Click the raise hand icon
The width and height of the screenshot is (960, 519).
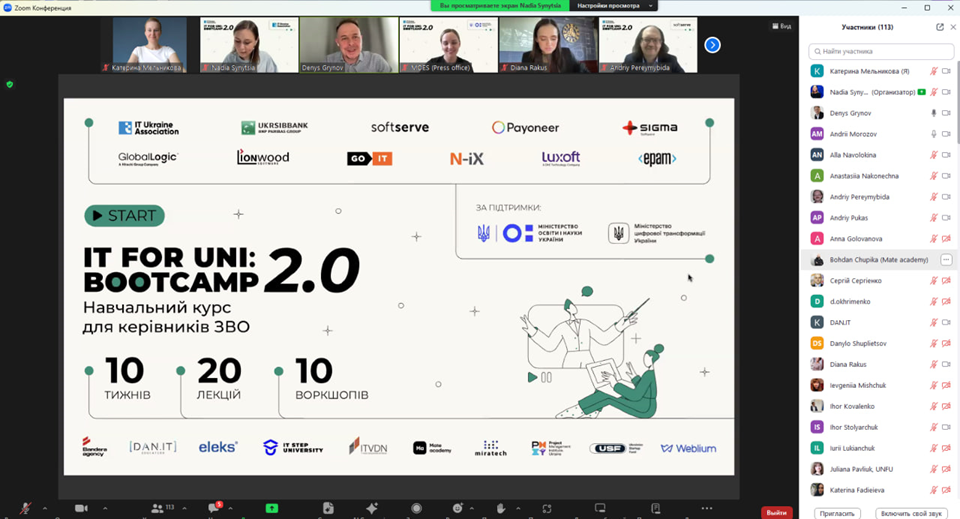[501, 508]
